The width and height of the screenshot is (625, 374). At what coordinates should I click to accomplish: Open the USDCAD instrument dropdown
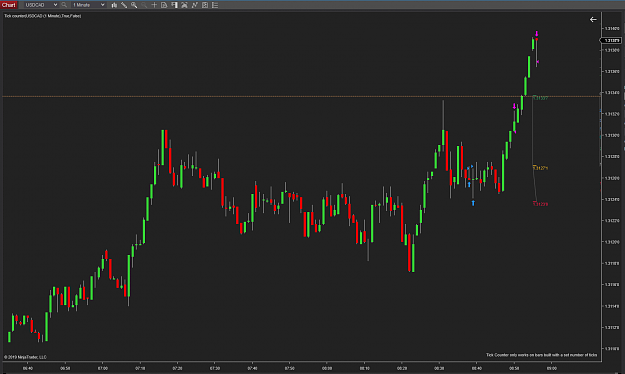point(41,5)
